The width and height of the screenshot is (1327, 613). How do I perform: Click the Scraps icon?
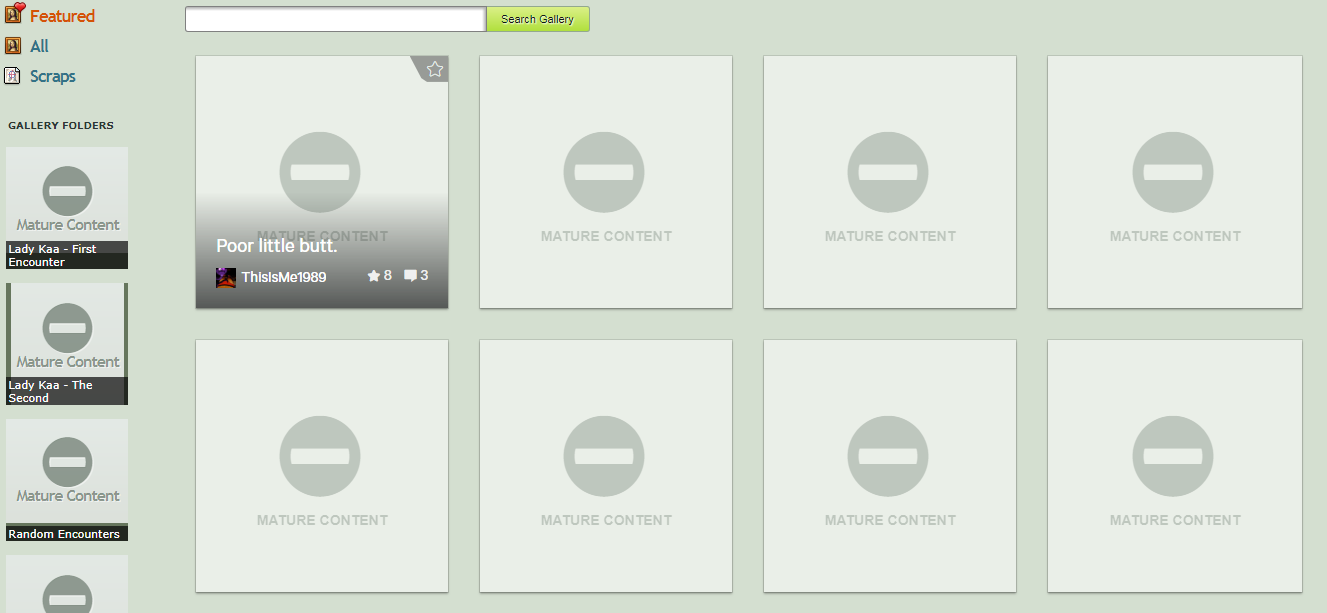[x=13, y=76]
